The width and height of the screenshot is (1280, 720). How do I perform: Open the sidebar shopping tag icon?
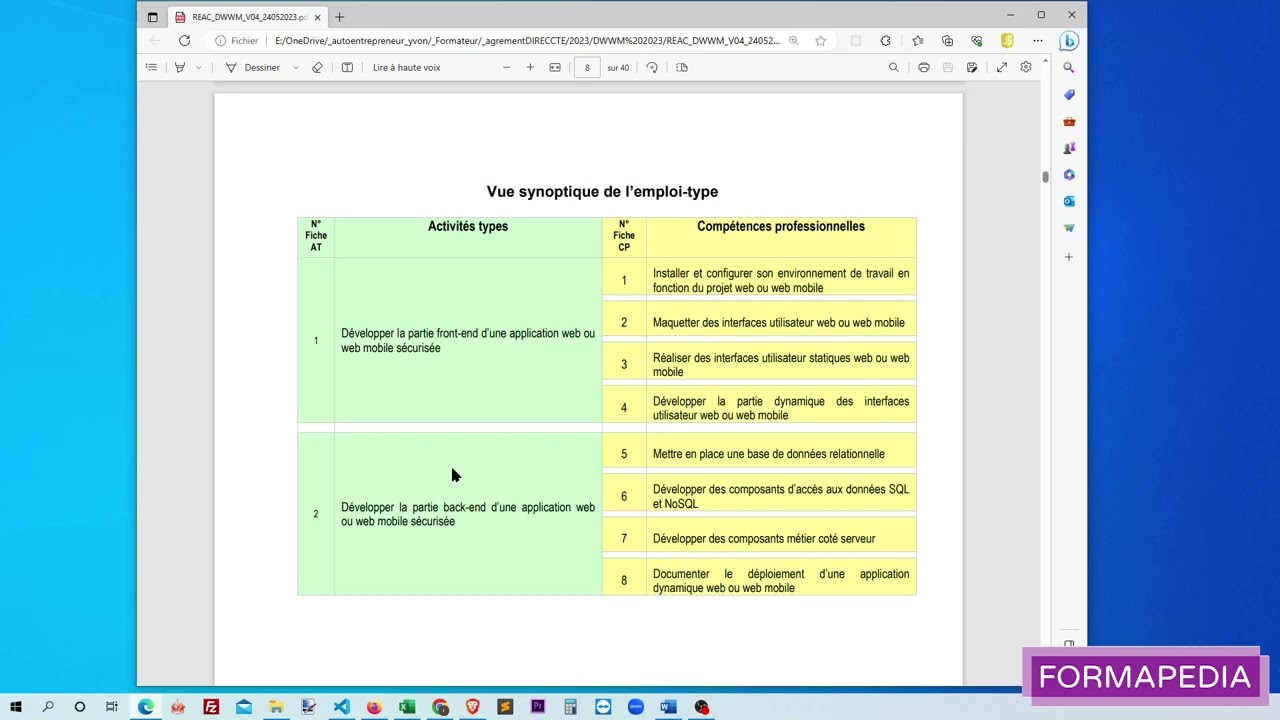[1069, 95]
